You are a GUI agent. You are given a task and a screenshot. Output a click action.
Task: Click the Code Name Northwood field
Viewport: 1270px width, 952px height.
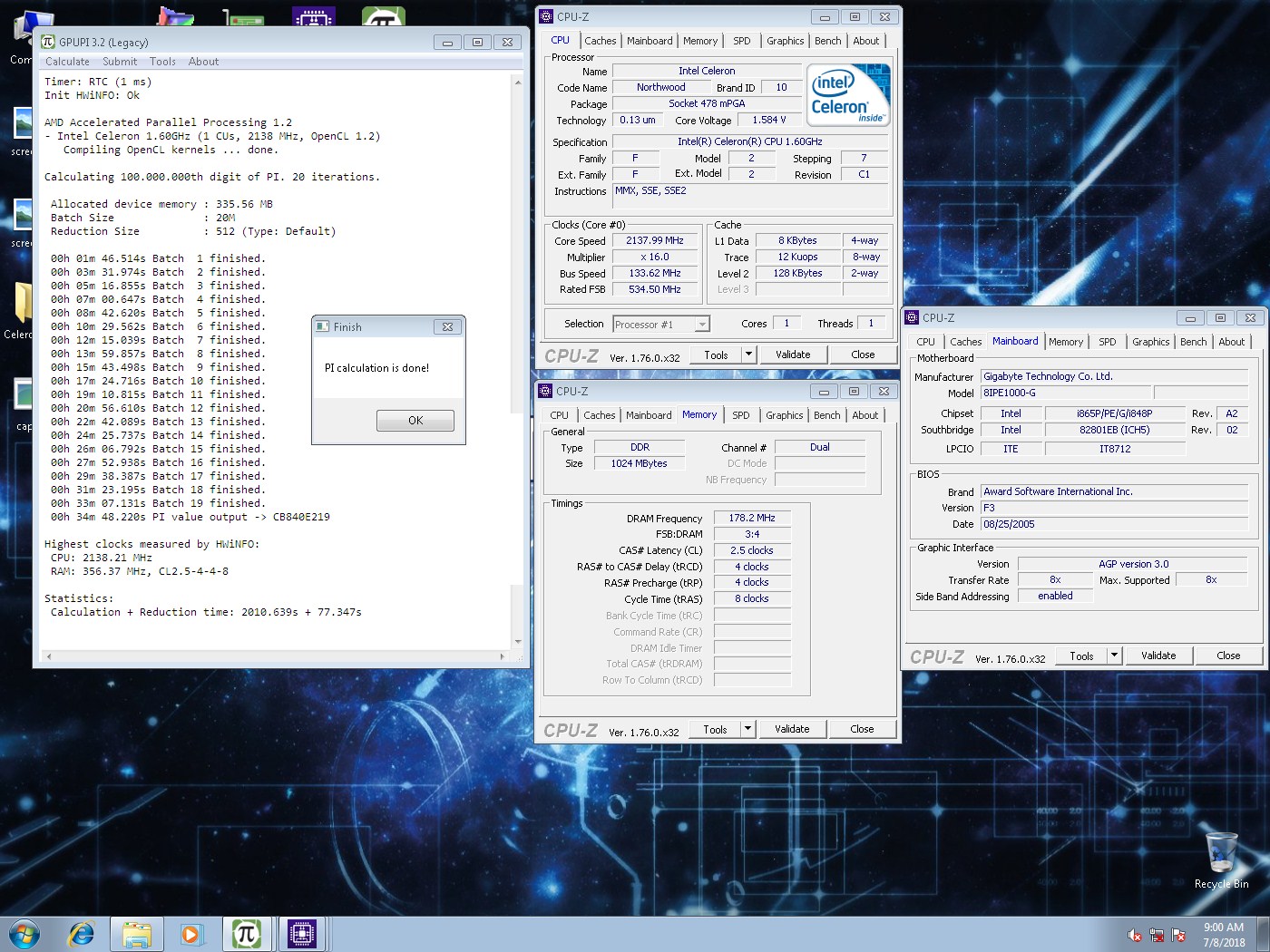661,88
